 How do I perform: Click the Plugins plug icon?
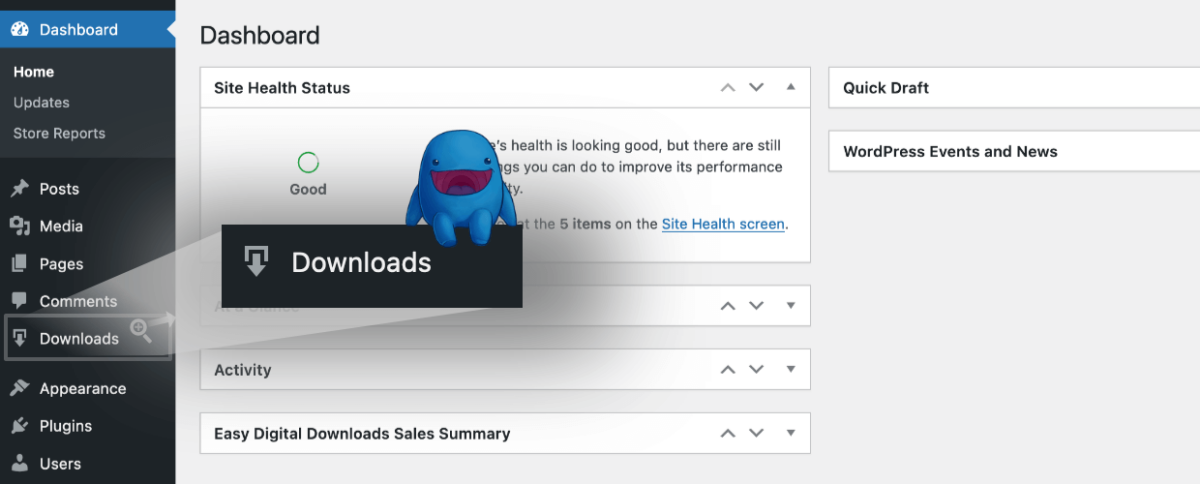[19, 426]
